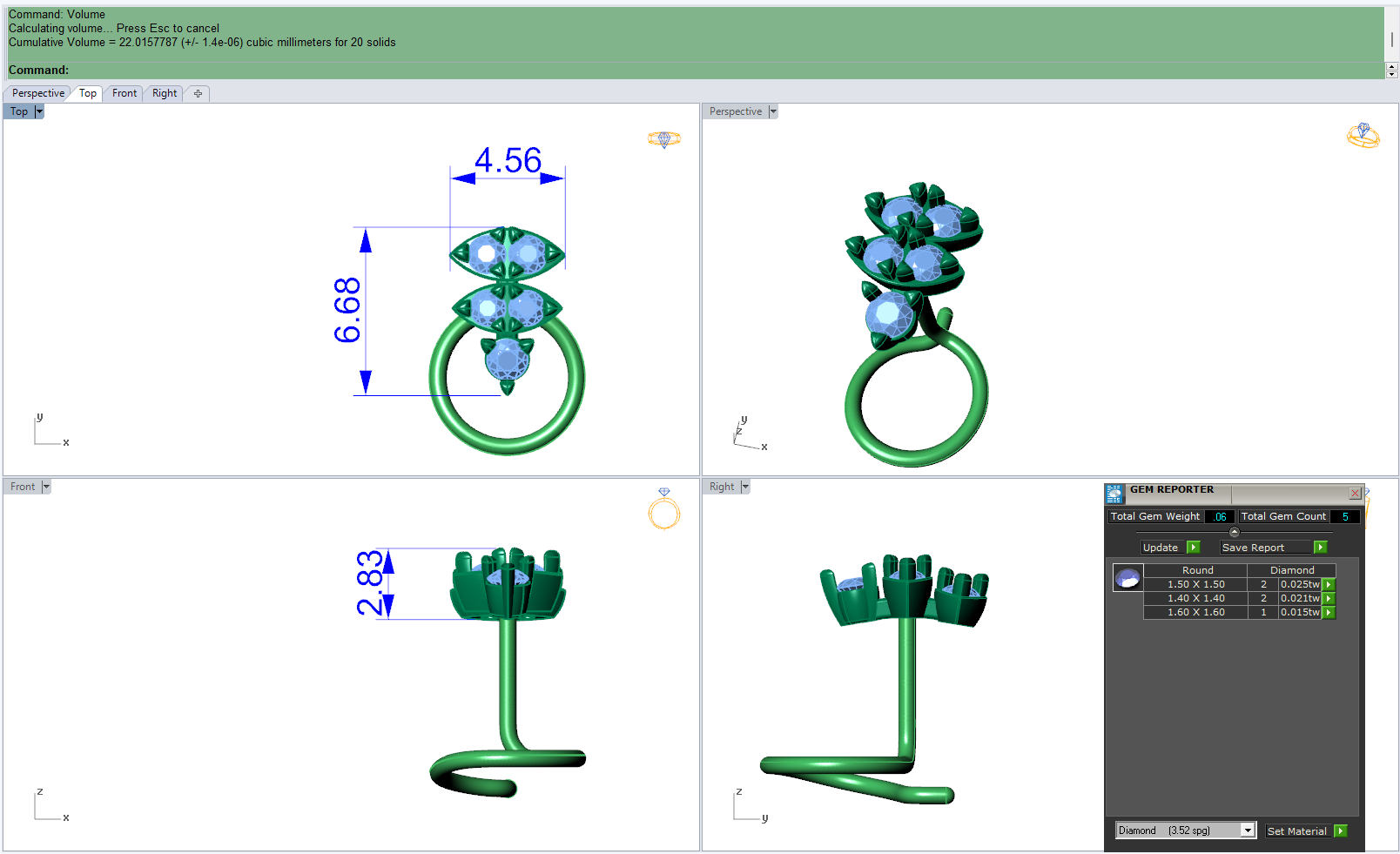This screenshot has height=854, width=1400.
Task: Add a new viewport tab with the plus button
Action: (198, 93)
